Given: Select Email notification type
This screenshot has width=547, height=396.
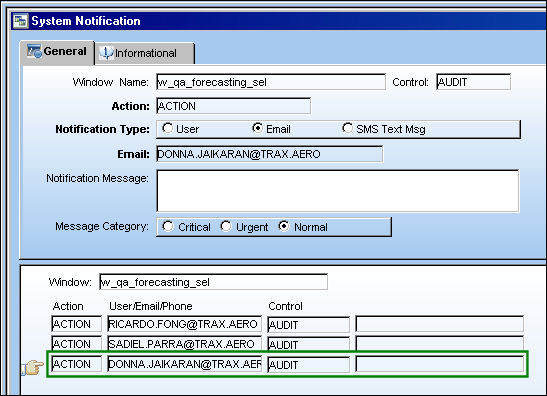Looking at the screenshot, I should click(x=257, y=128).
